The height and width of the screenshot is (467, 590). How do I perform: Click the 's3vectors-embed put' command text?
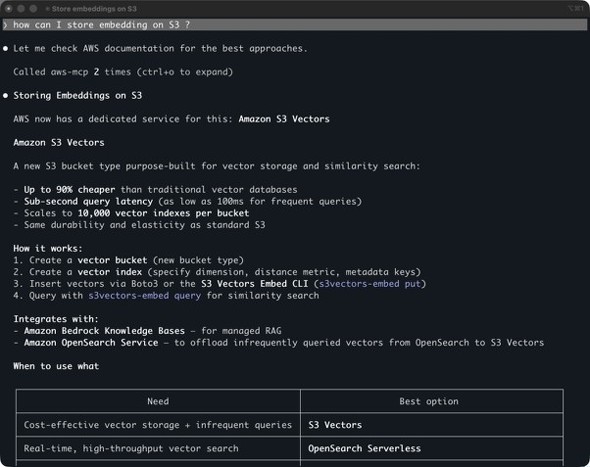(370, 283)
